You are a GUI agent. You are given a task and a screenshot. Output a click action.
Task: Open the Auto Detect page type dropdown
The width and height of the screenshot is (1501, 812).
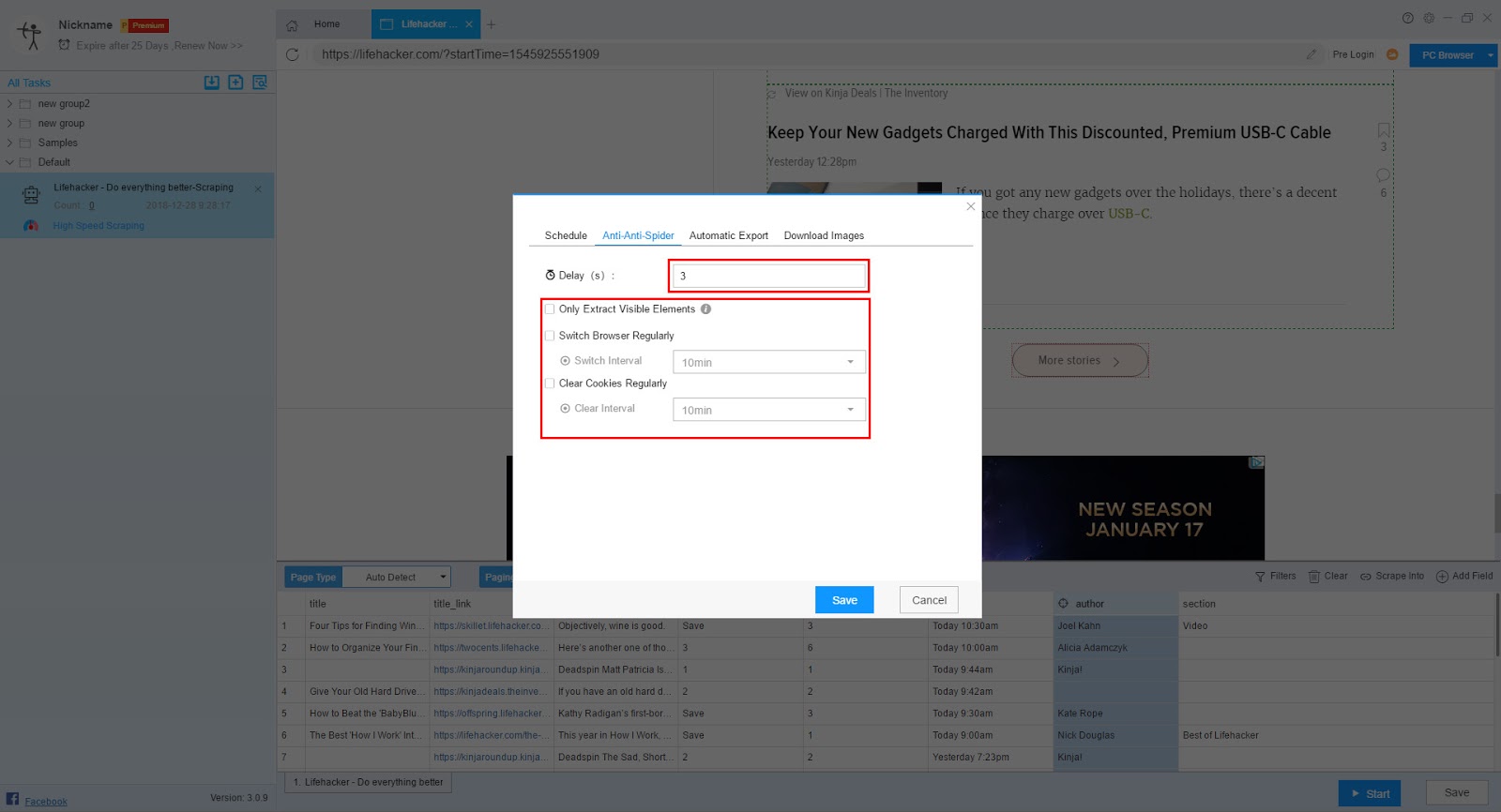click(397, 577)
